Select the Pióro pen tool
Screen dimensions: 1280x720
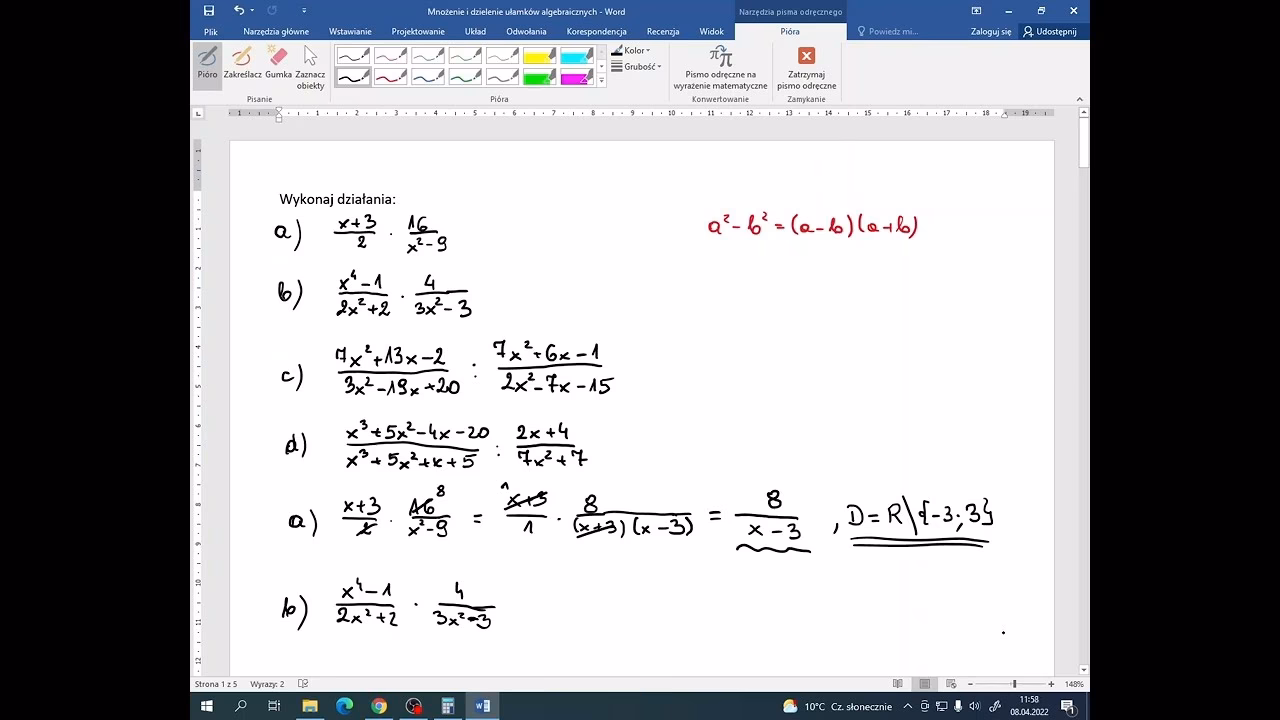(x=207, y=66)
